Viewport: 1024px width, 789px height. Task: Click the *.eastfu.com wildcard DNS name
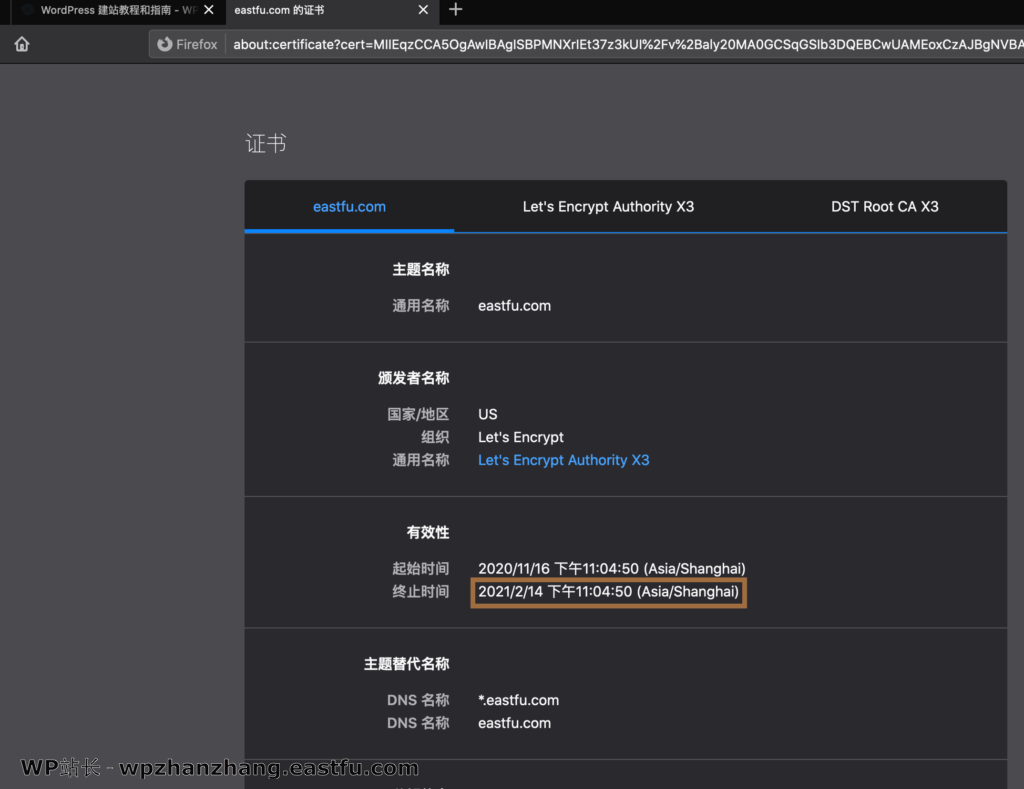(x=518, y=700)
